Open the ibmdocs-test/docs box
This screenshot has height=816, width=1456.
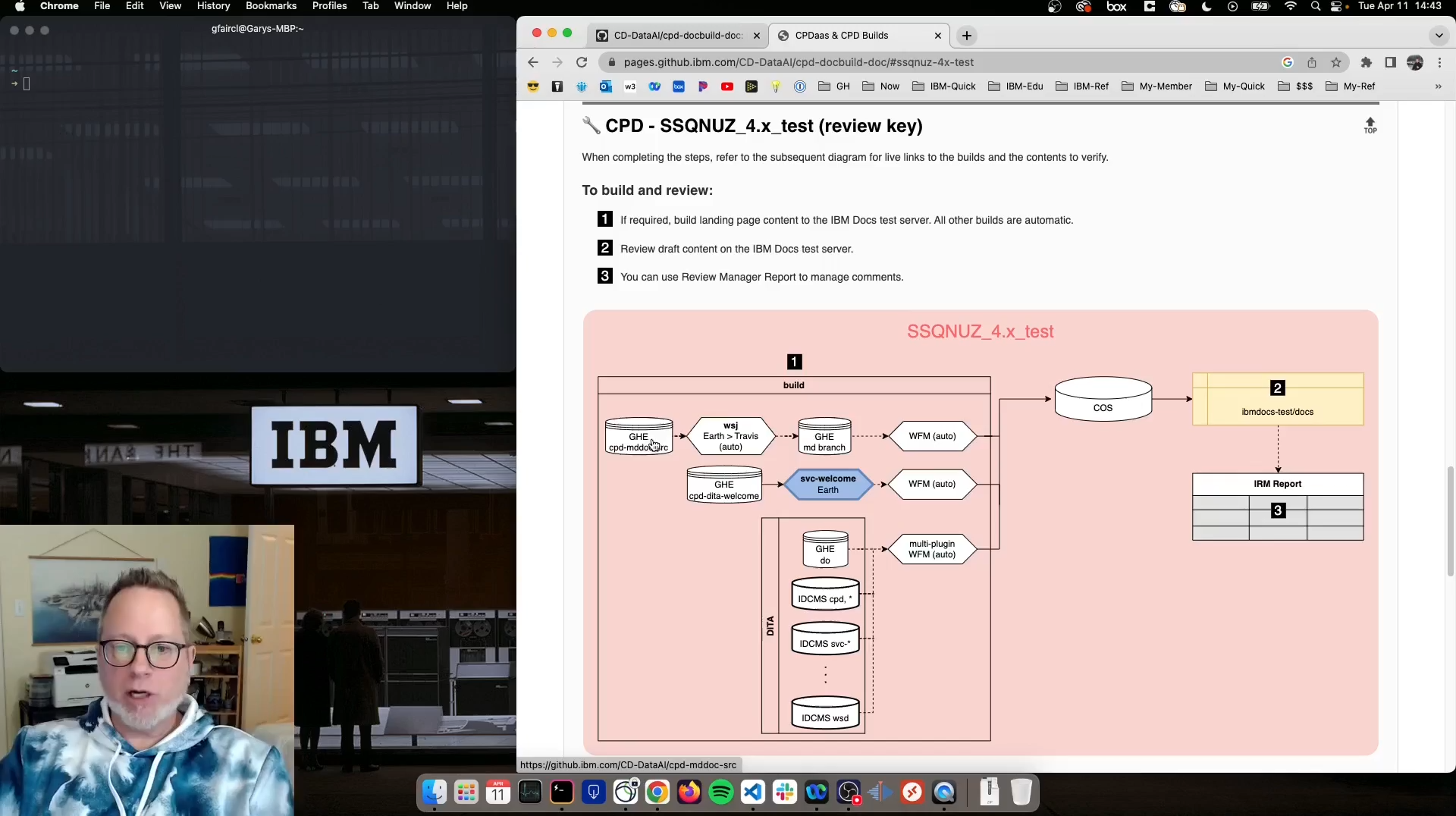(1278, 399)
